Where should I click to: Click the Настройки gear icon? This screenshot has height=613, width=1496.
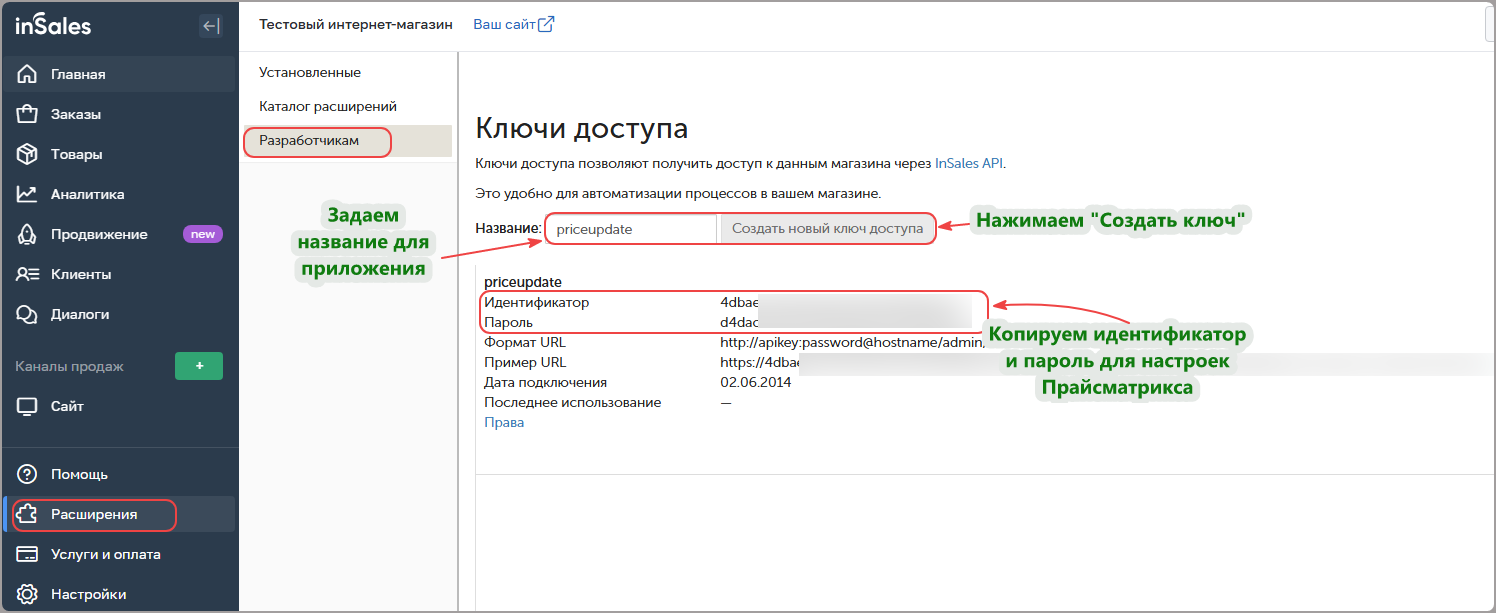tap(27, 594)
